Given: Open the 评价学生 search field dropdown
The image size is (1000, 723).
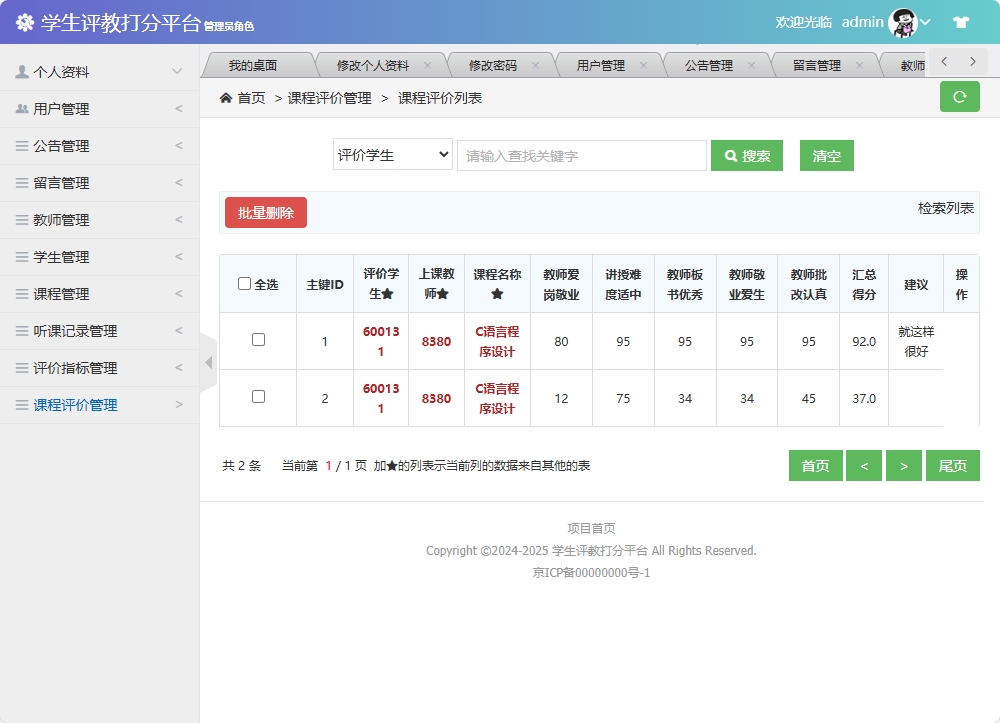Looking at the screenshot, I should coord(392,155).
